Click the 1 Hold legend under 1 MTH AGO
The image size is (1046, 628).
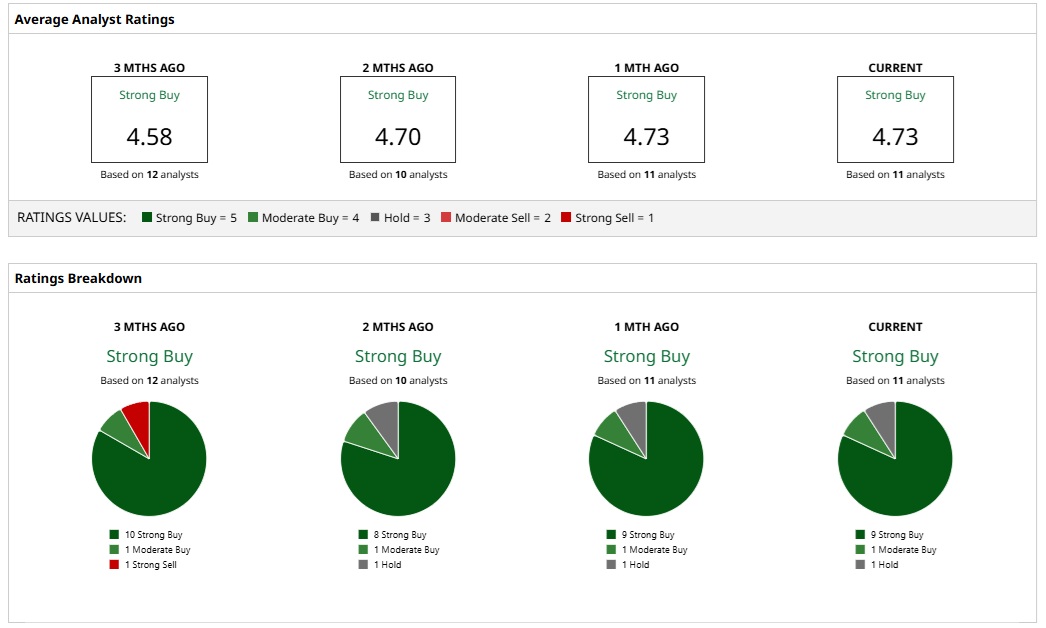click(628, 565)
